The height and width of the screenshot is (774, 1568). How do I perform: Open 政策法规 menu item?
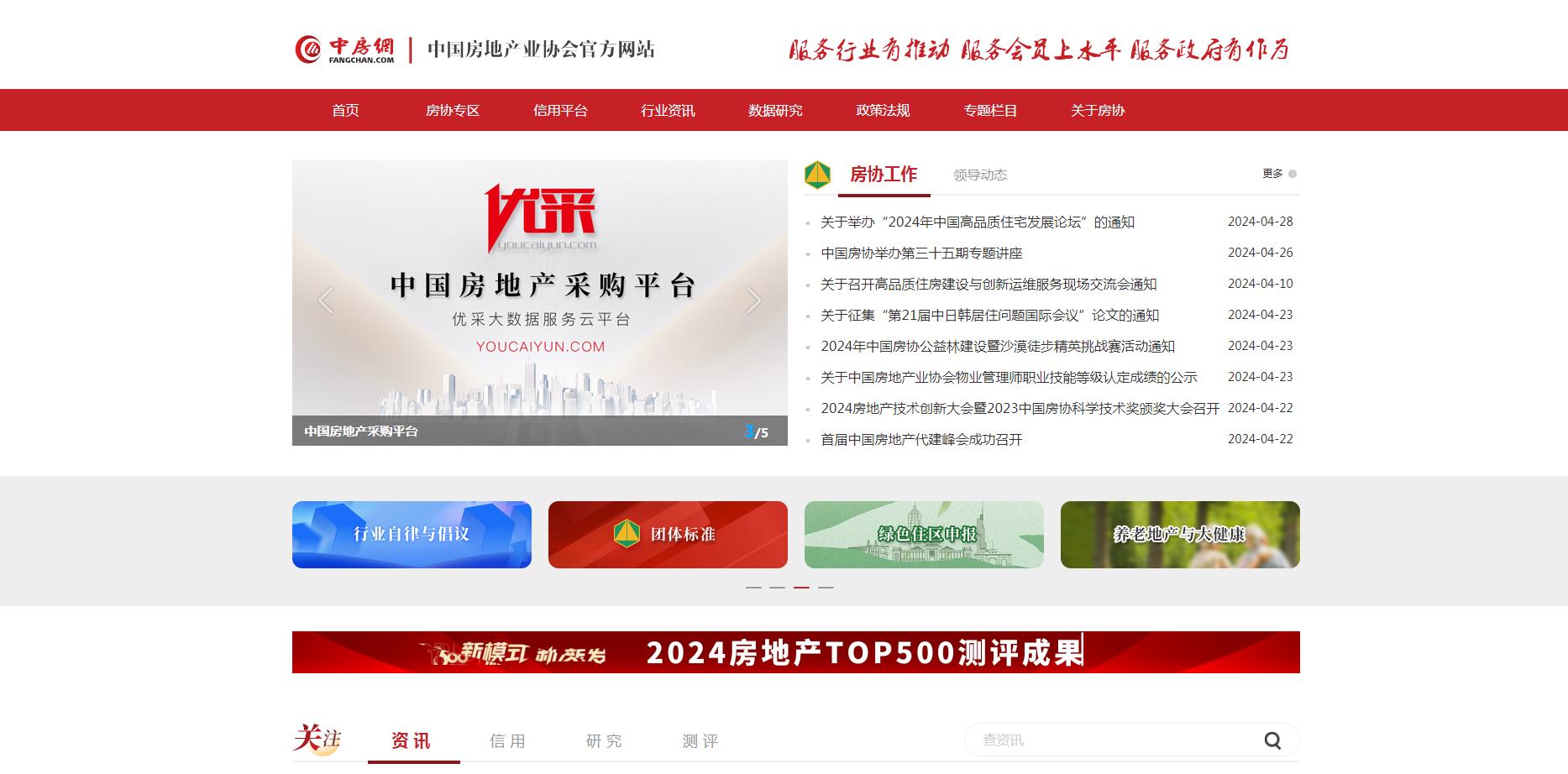[x=883, y=110]
